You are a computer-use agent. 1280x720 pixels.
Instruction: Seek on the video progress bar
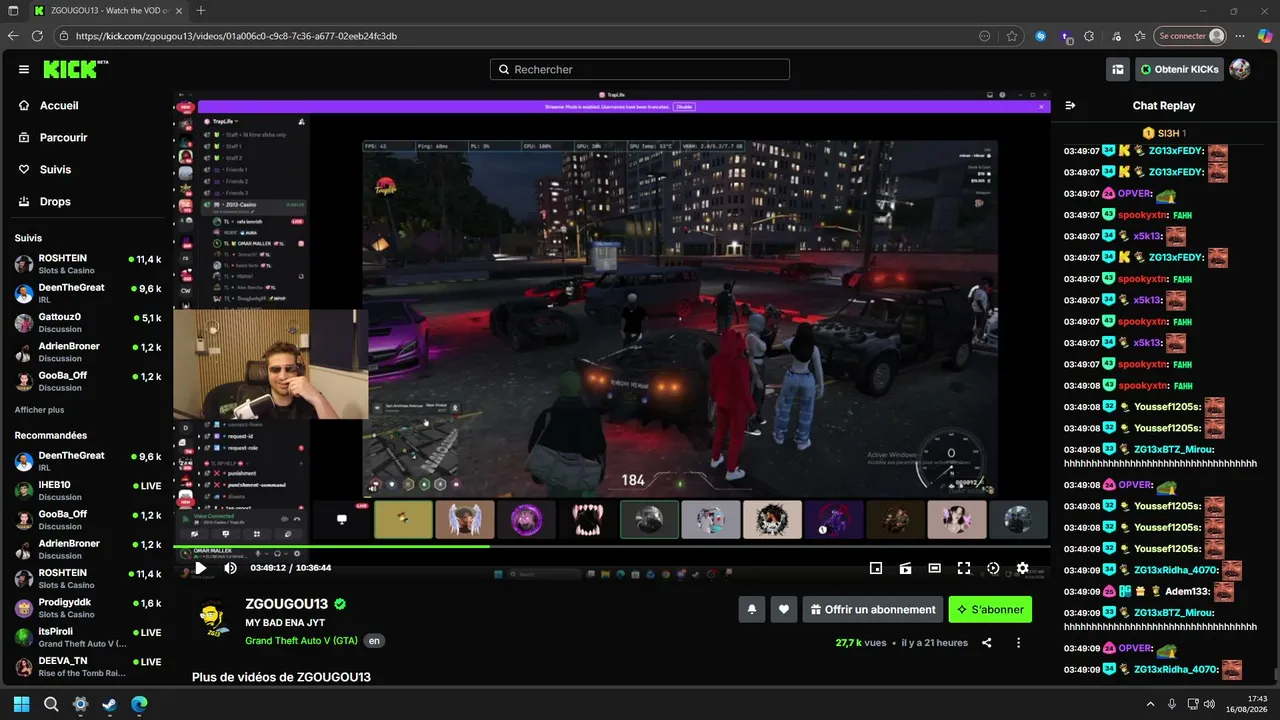click(612, 546)
